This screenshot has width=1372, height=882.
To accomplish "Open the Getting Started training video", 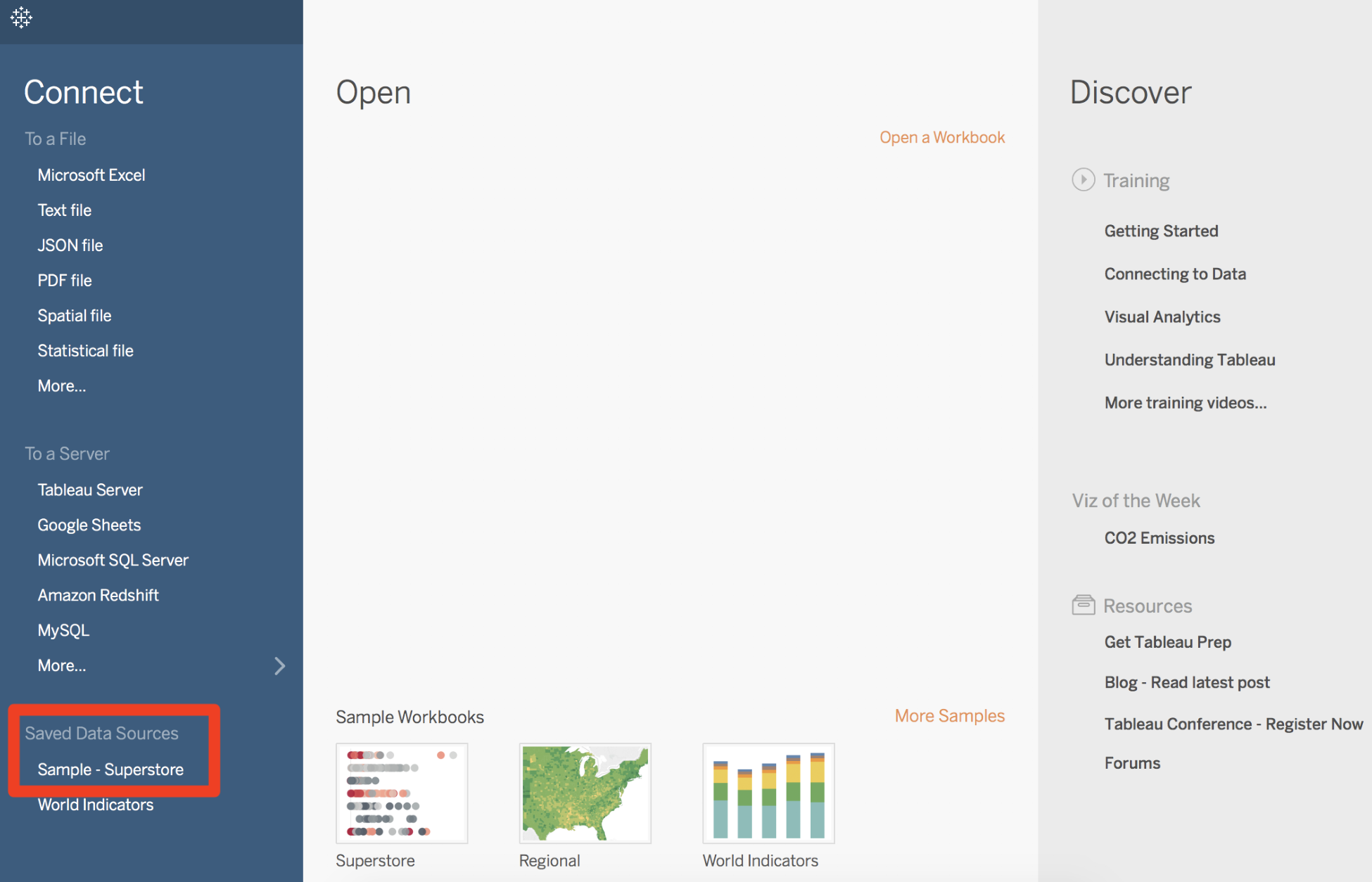I will pos(1161,231).
